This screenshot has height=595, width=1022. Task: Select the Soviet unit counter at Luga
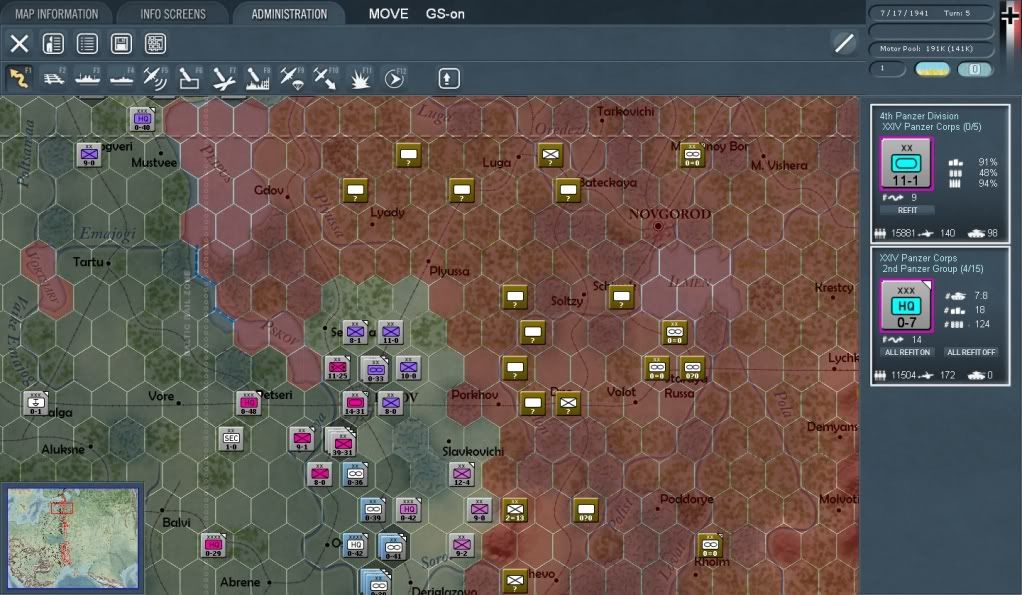551,155
